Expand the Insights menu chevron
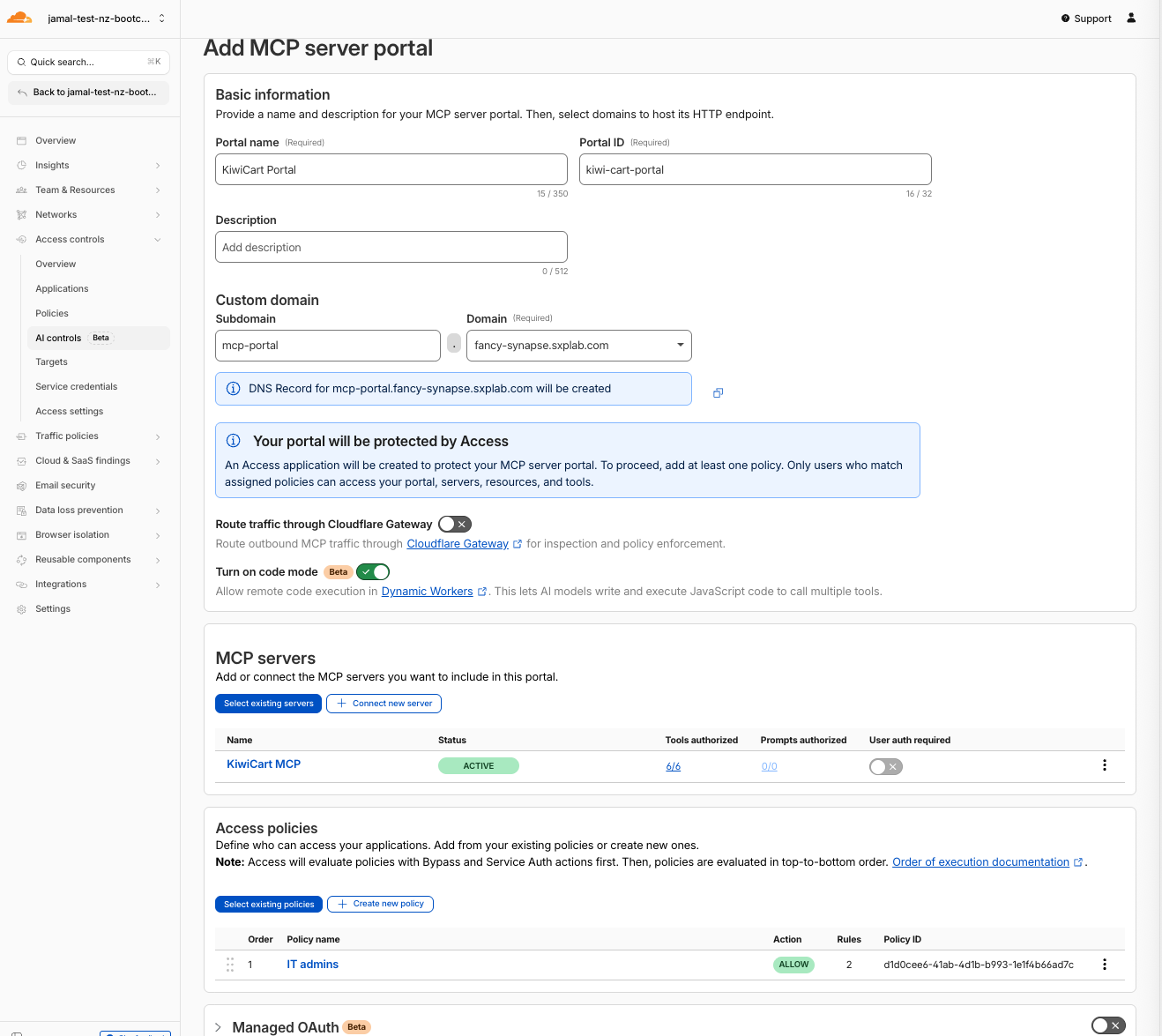Screen dimensions: 1162x1036 pyautogui.click(x=158, y=166)
